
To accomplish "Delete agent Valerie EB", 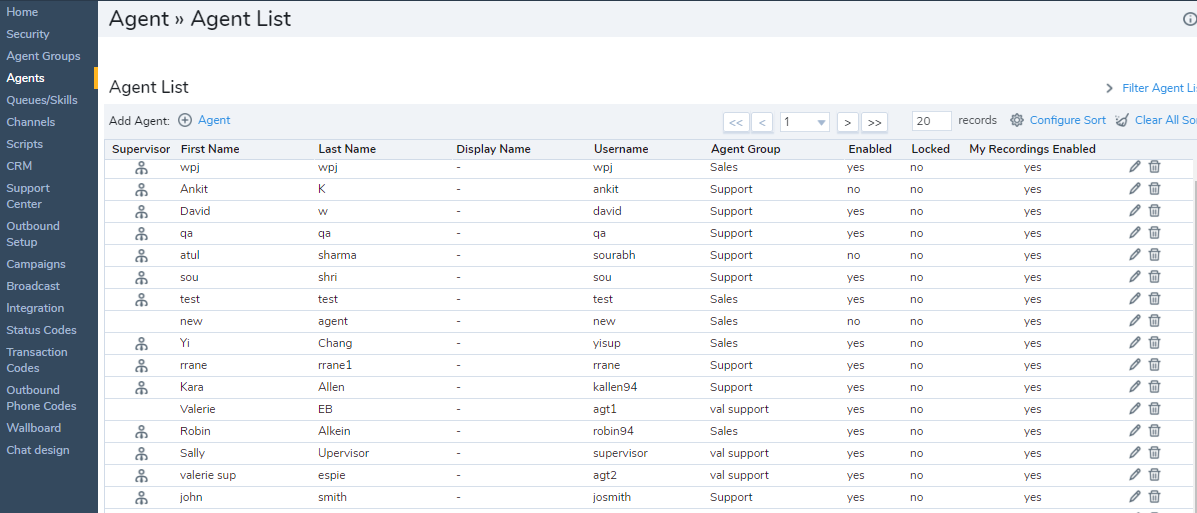I will click(1154, 409).
